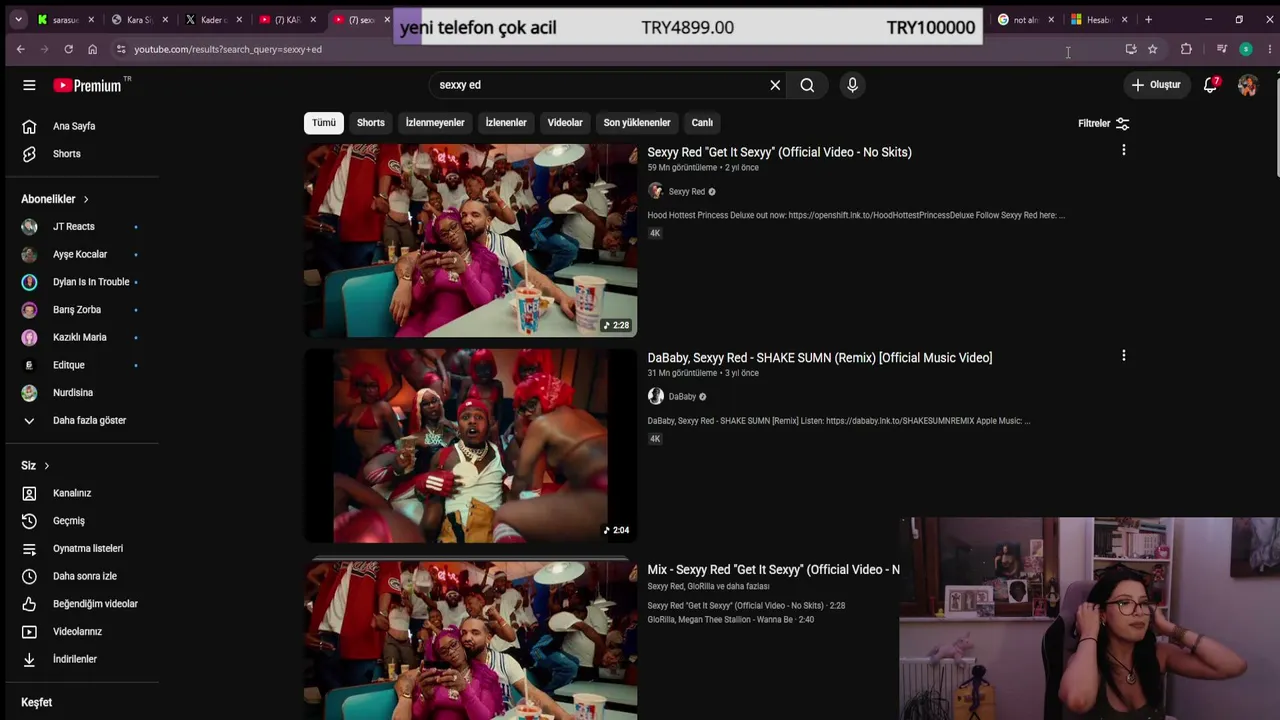Open the browser profile avatar

1245,49
